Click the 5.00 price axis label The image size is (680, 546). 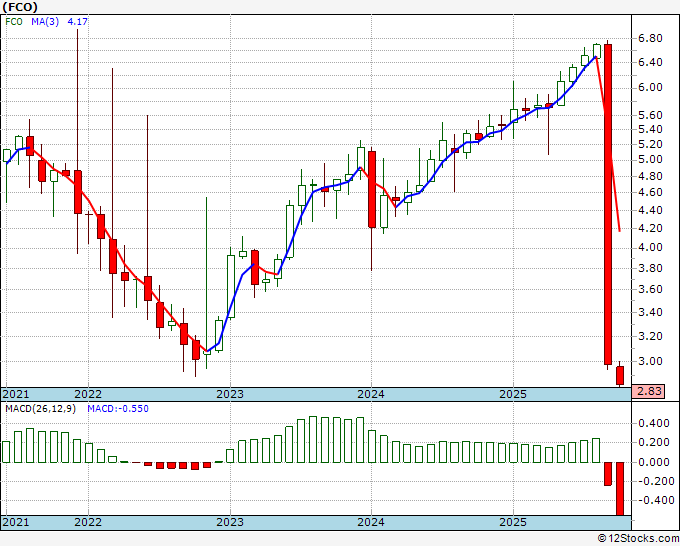tap(650, 160)
